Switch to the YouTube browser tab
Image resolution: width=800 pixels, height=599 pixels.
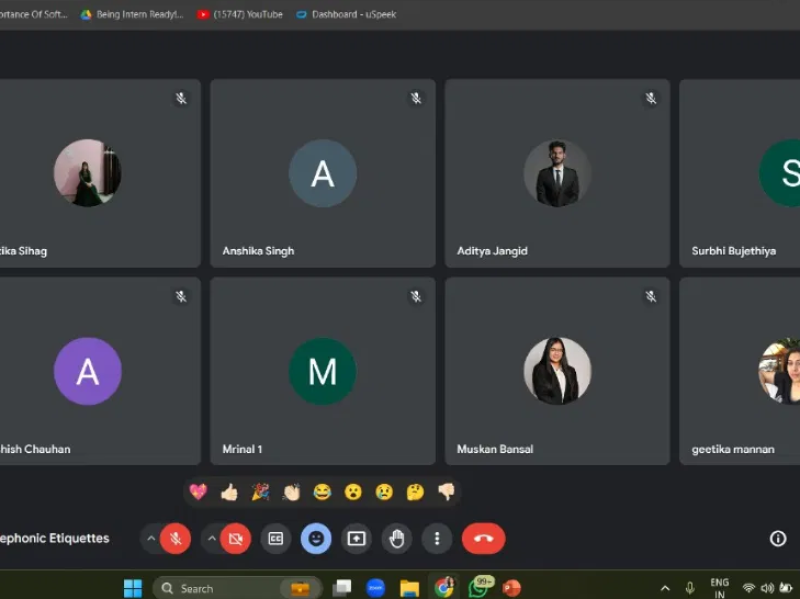(240, 14)
